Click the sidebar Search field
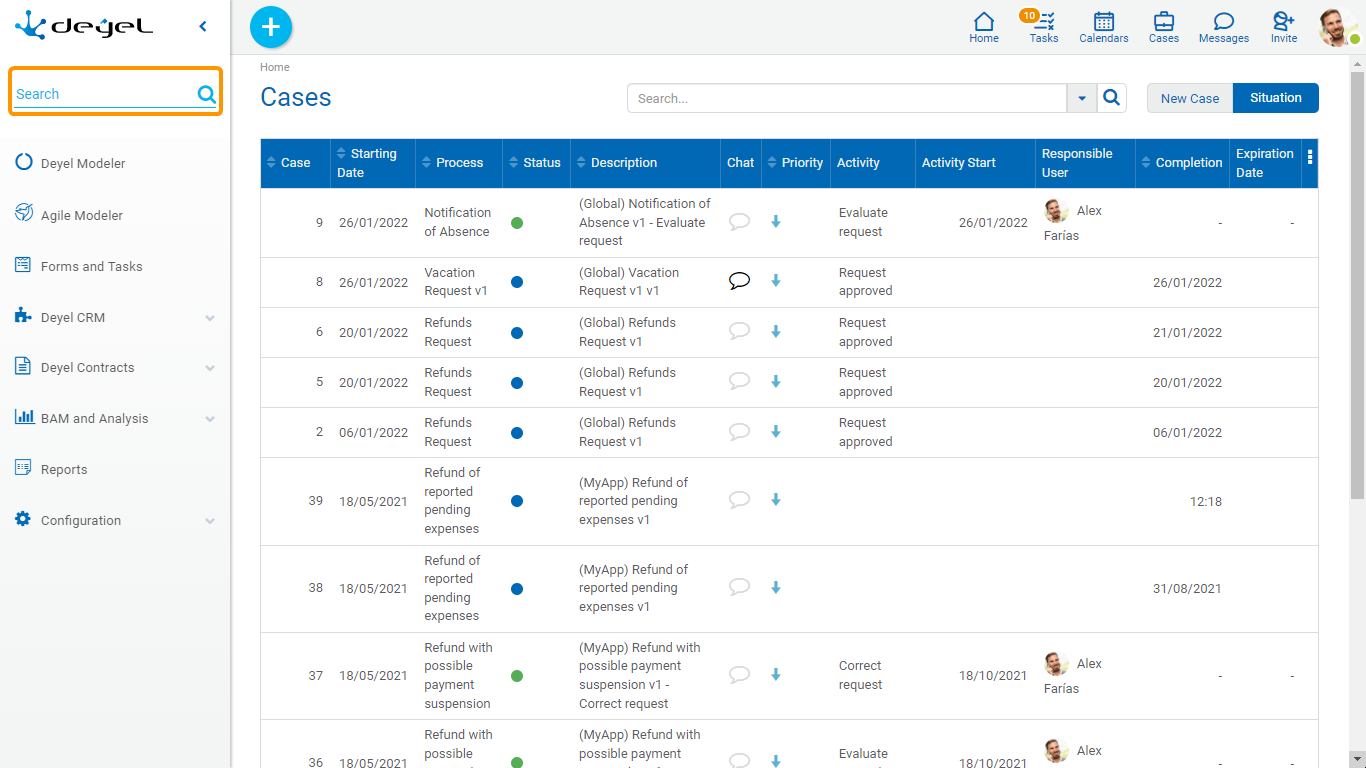 pyautogui.click(x=104, y=94)
